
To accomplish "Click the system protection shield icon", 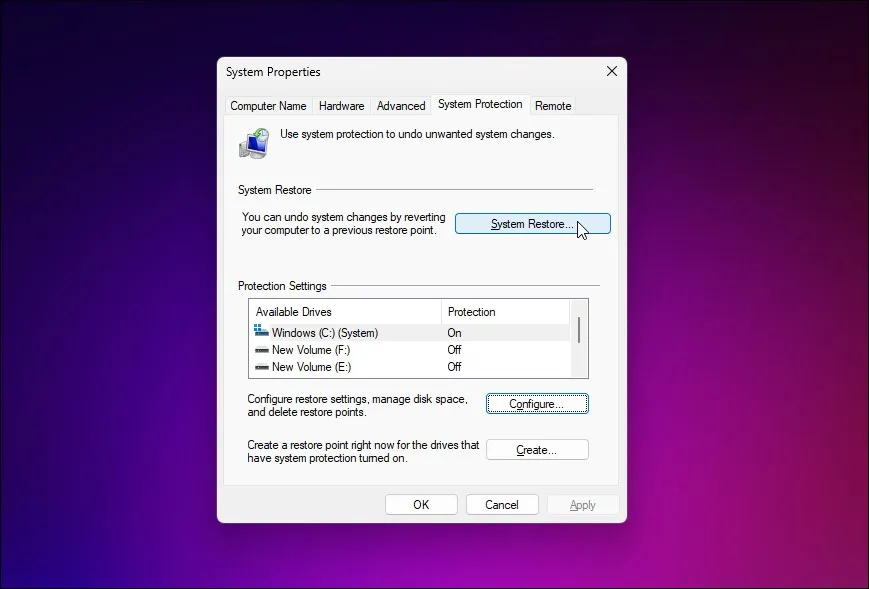I will point(253,142).
